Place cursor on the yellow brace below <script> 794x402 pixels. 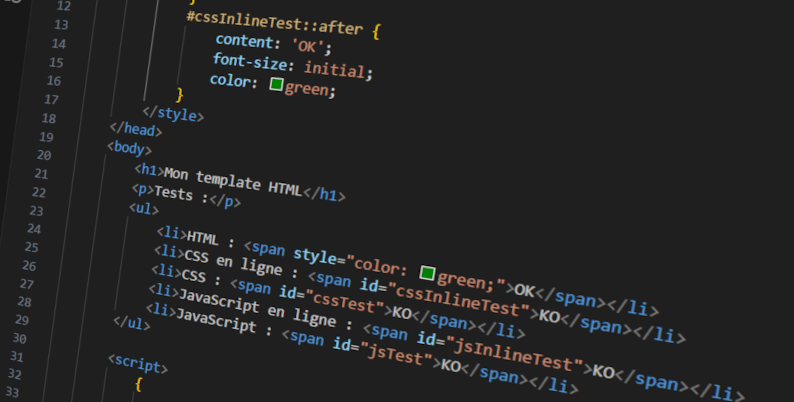pos(139,385)
